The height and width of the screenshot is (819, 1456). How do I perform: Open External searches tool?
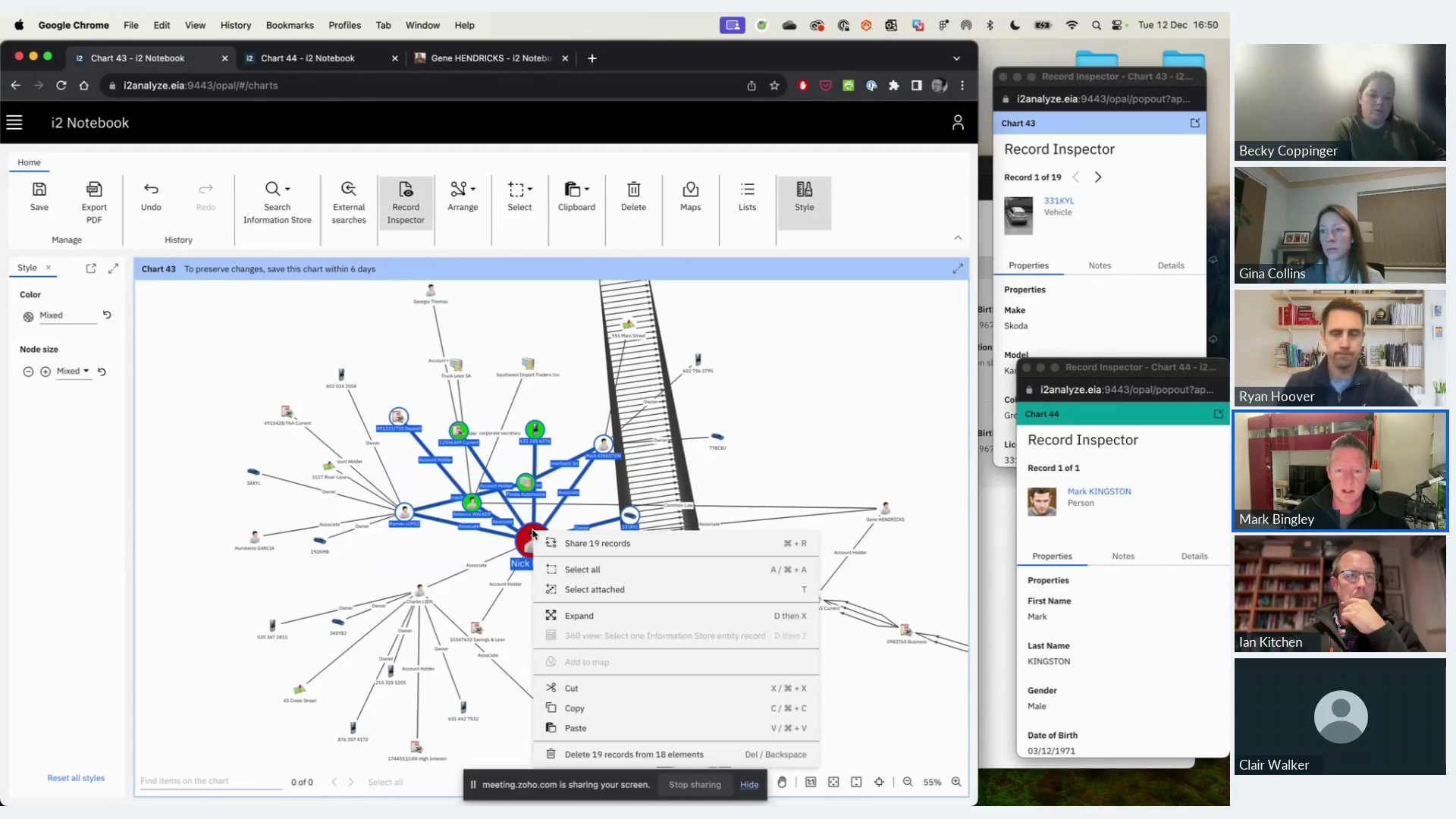(349, 202)
